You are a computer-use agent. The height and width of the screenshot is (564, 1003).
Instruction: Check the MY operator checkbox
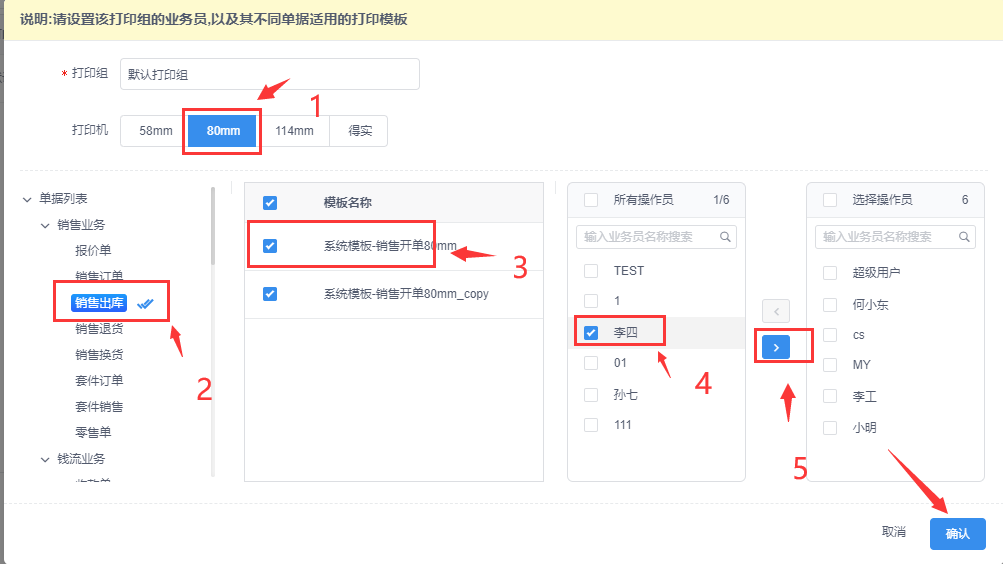coord(830,364)
